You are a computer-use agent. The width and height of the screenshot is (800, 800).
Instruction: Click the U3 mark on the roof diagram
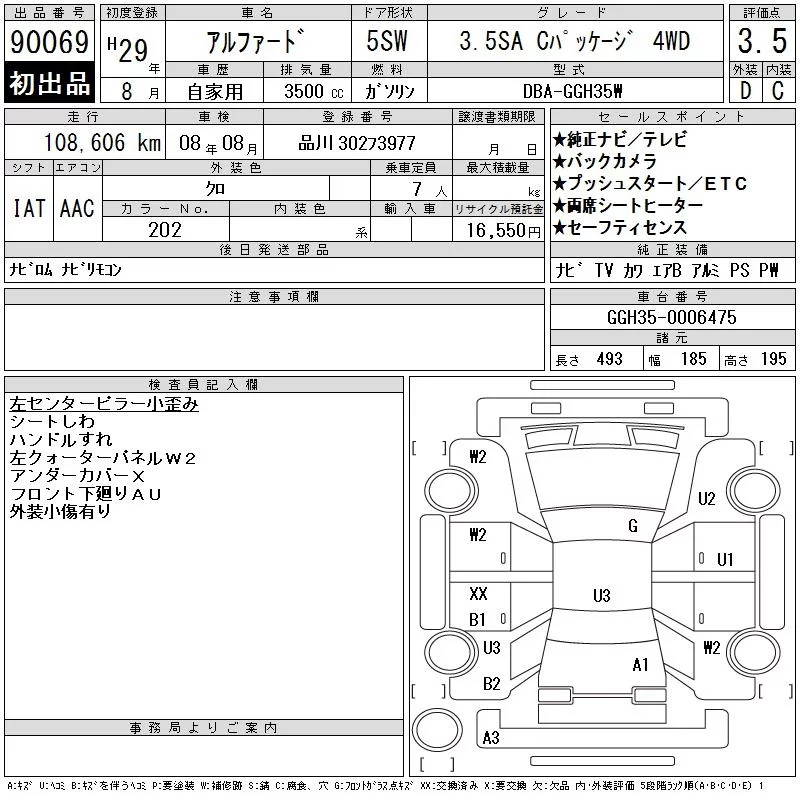pos(602,595)
